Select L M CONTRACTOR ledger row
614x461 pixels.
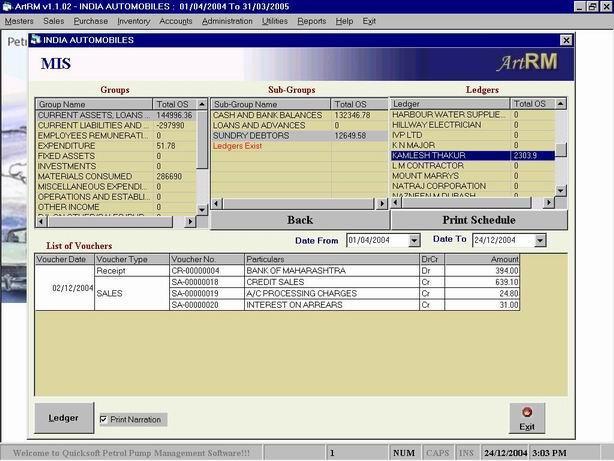click(x=473, y=166)
